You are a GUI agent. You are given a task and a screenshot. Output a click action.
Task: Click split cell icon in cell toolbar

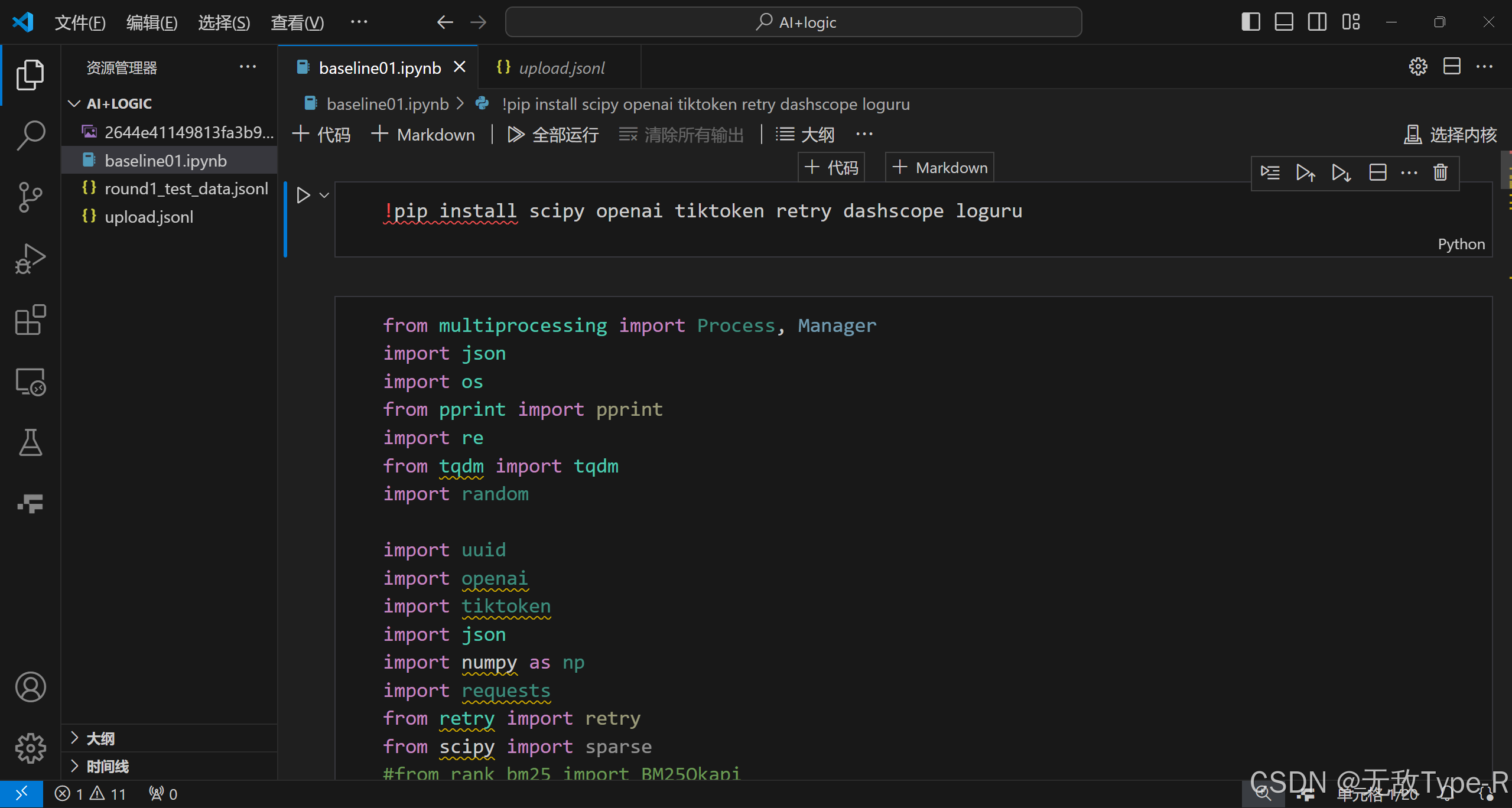1377,172
